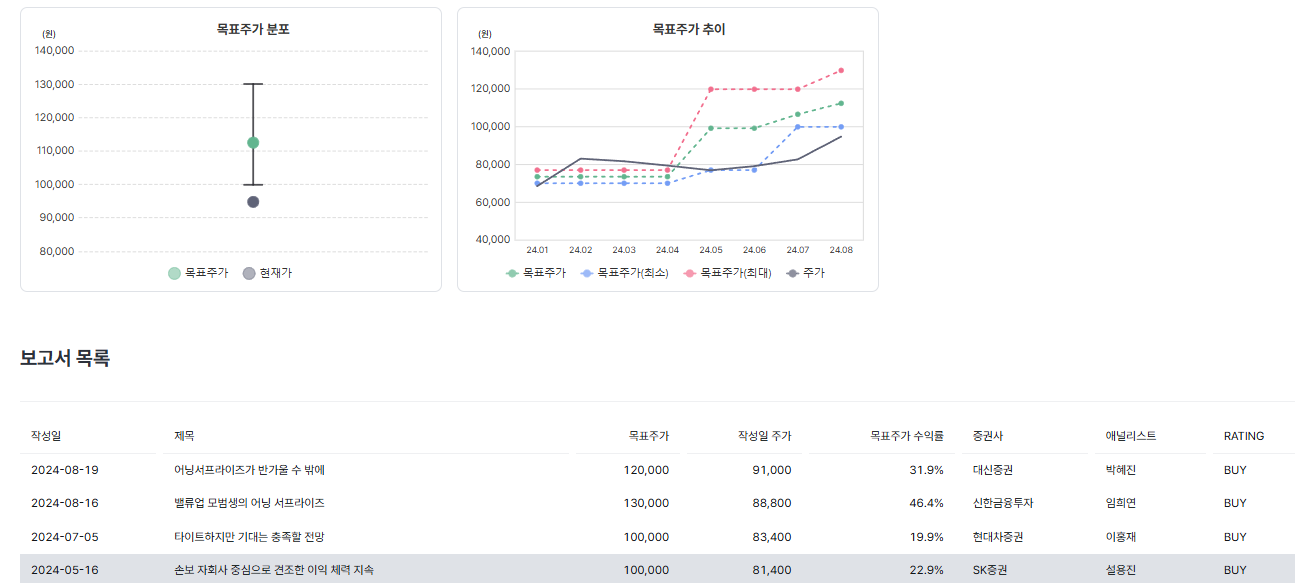Click the green 목표주가 legend marker
This screenshot has height=583, width=1295.
click(x=174, y=271)
